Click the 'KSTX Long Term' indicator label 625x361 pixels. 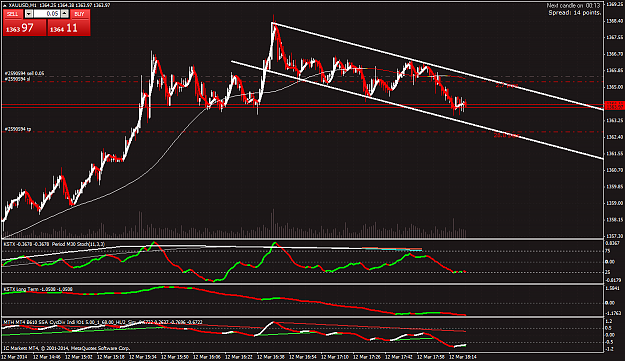(x=38, y=289)
